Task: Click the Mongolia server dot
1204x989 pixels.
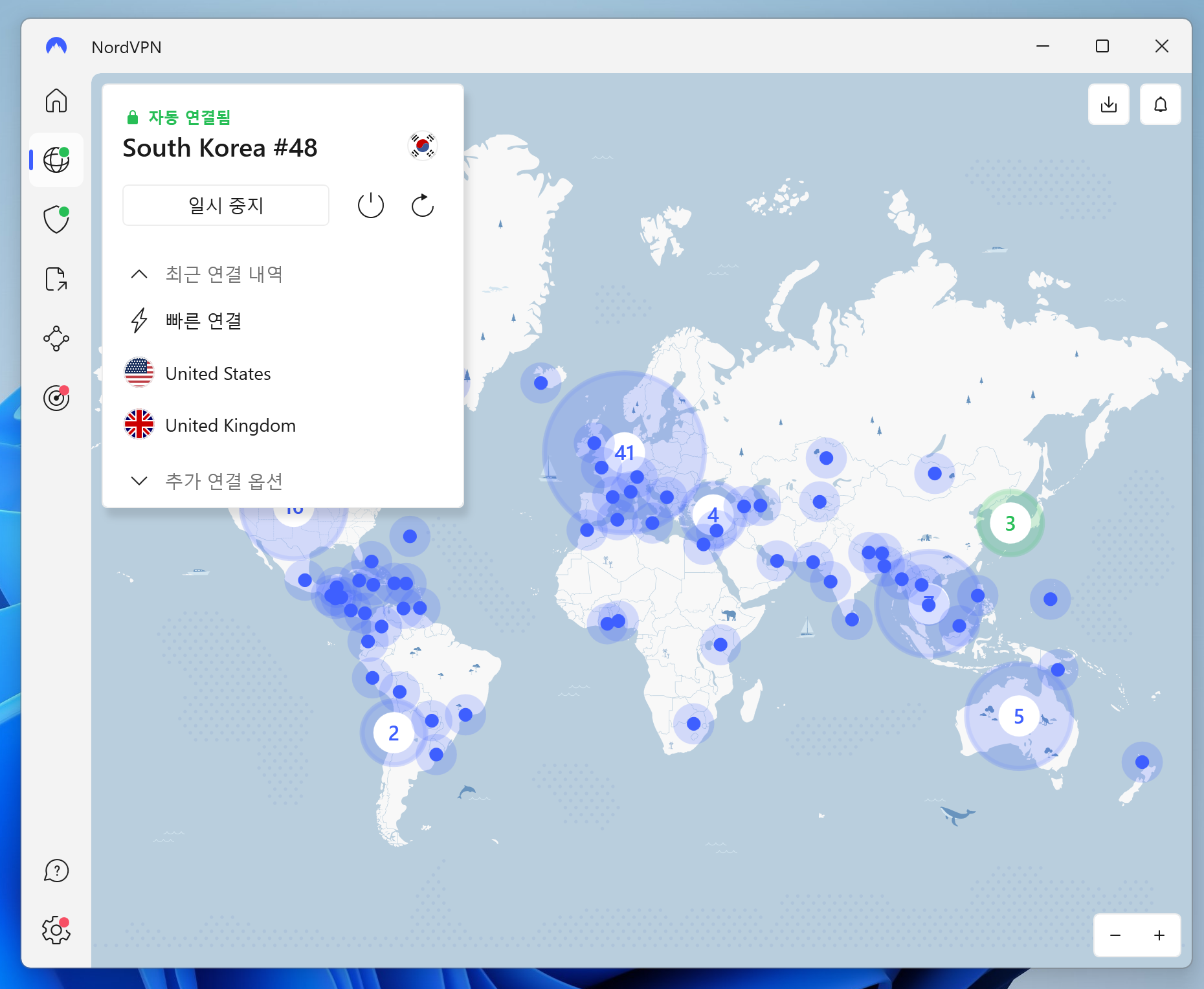Action: (935, 473)
